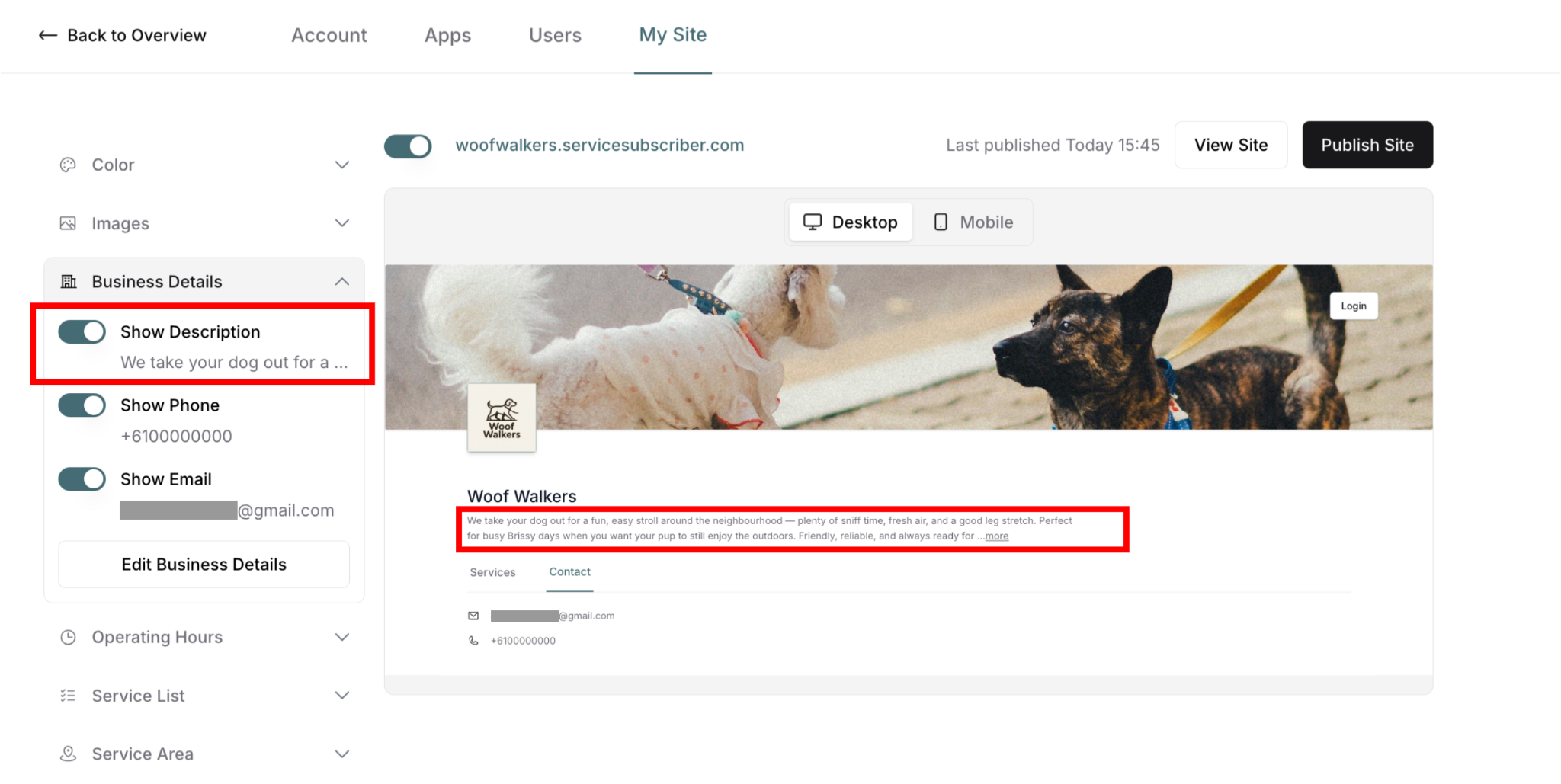Click the Service List checklist icon
Screen dimensions: 1561x784
point(68,696)
